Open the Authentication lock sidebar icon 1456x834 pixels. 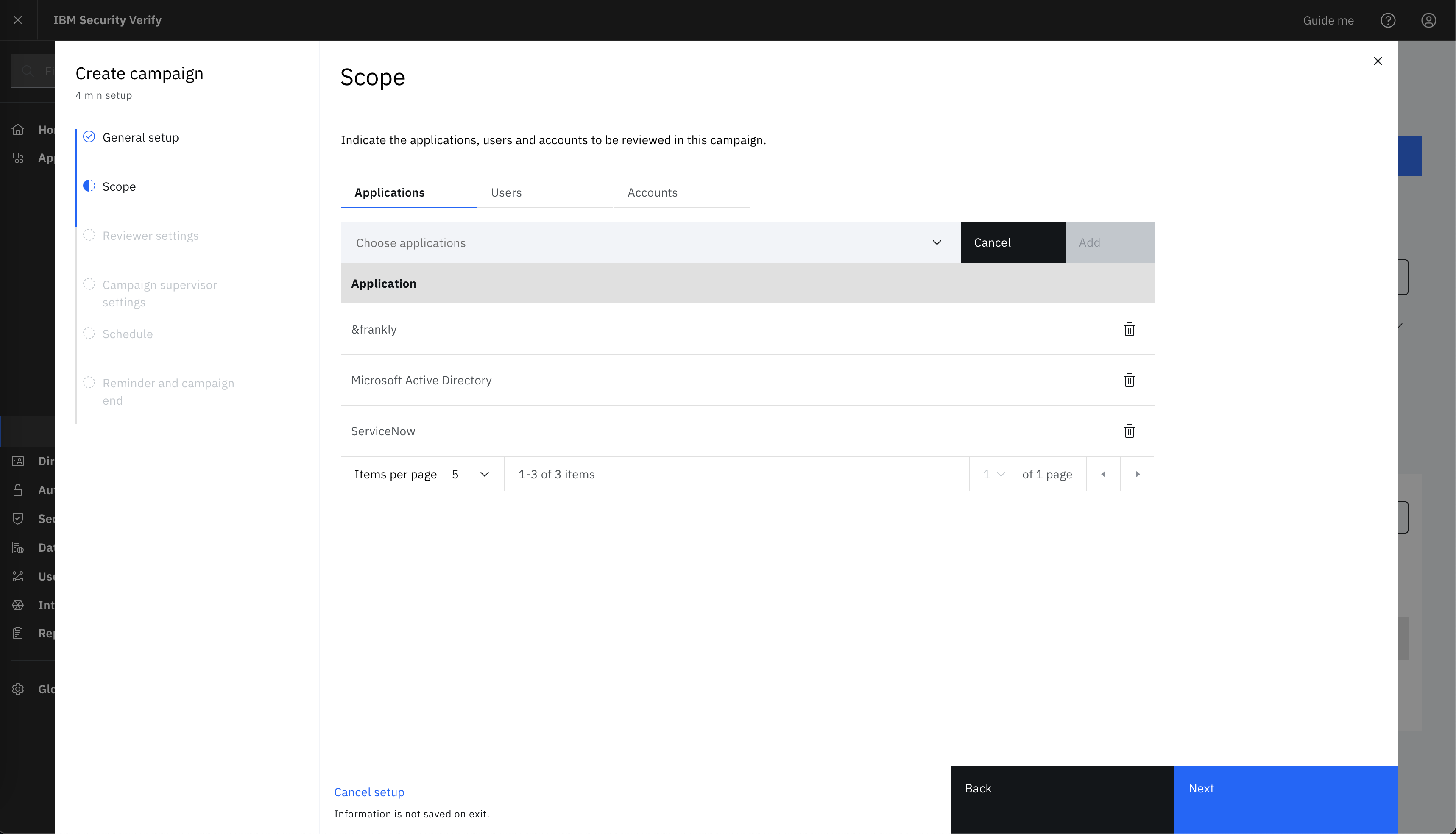click(x=18, y=490)
